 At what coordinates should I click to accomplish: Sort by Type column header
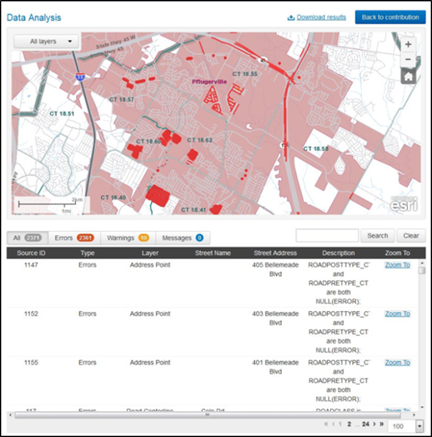click(x=87, y=253)
